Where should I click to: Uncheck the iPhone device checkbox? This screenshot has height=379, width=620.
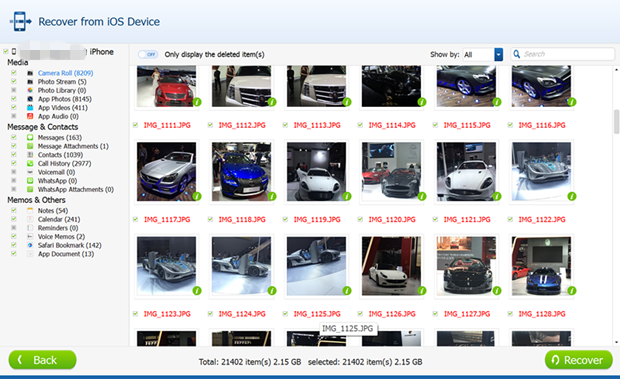click(6, 51)
